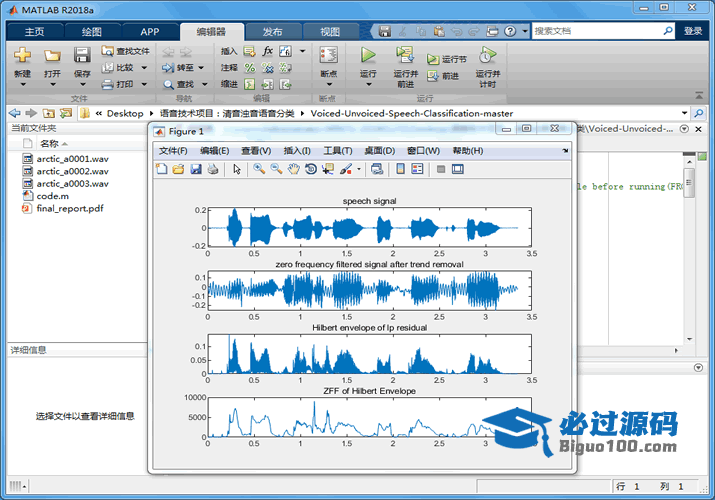Click Figure 1 print icon
Viewport: 715px width, 500px height.
click(x=212, y=169)
